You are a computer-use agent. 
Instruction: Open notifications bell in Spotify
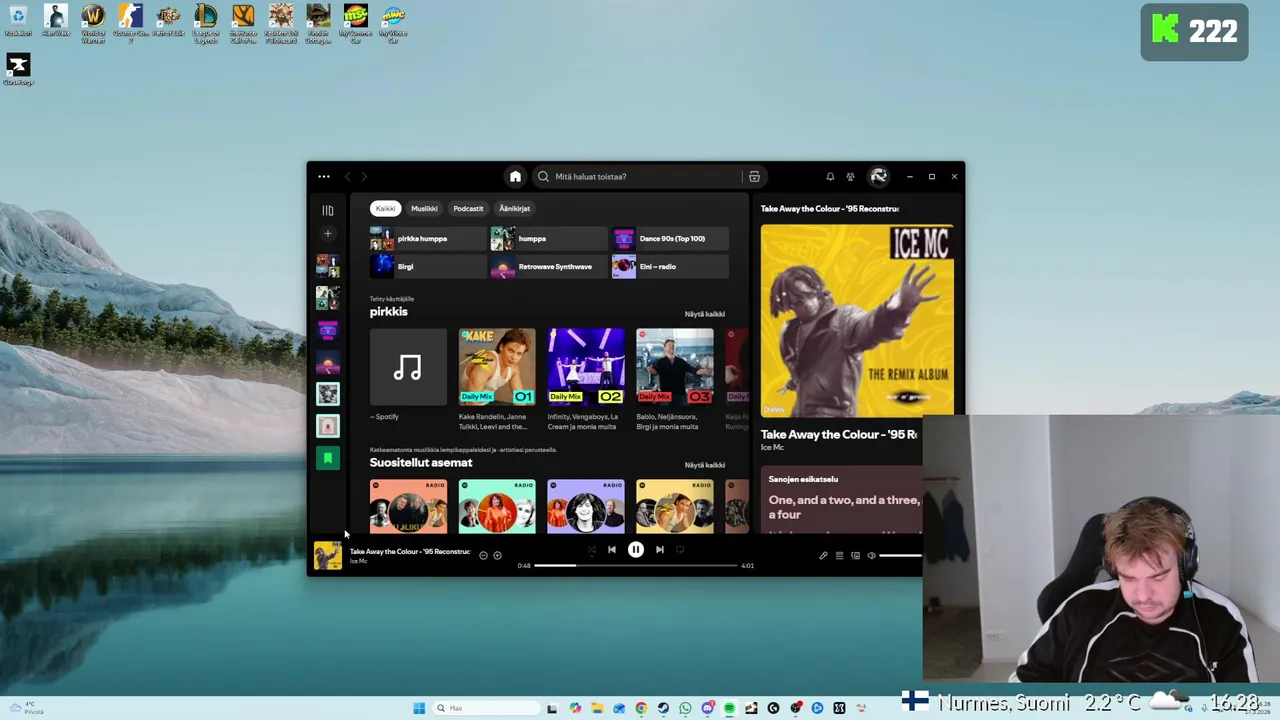click(x=830, y=177)
